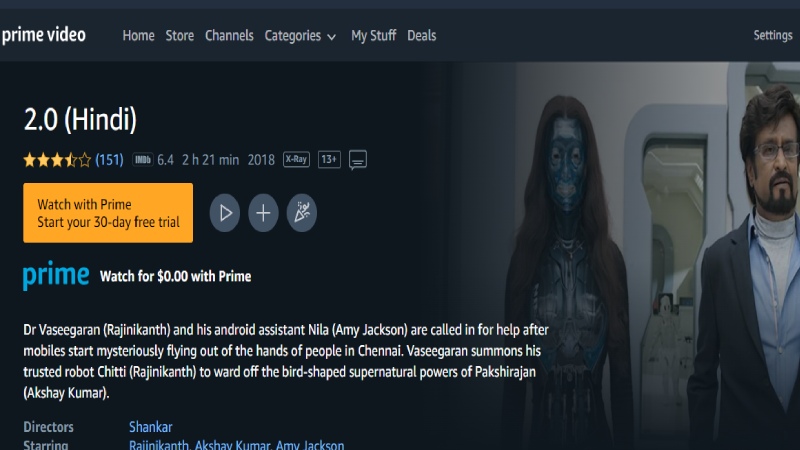800x450 pixels.
Task: Play the movie trailer with play icon
Action: point(224,213)
